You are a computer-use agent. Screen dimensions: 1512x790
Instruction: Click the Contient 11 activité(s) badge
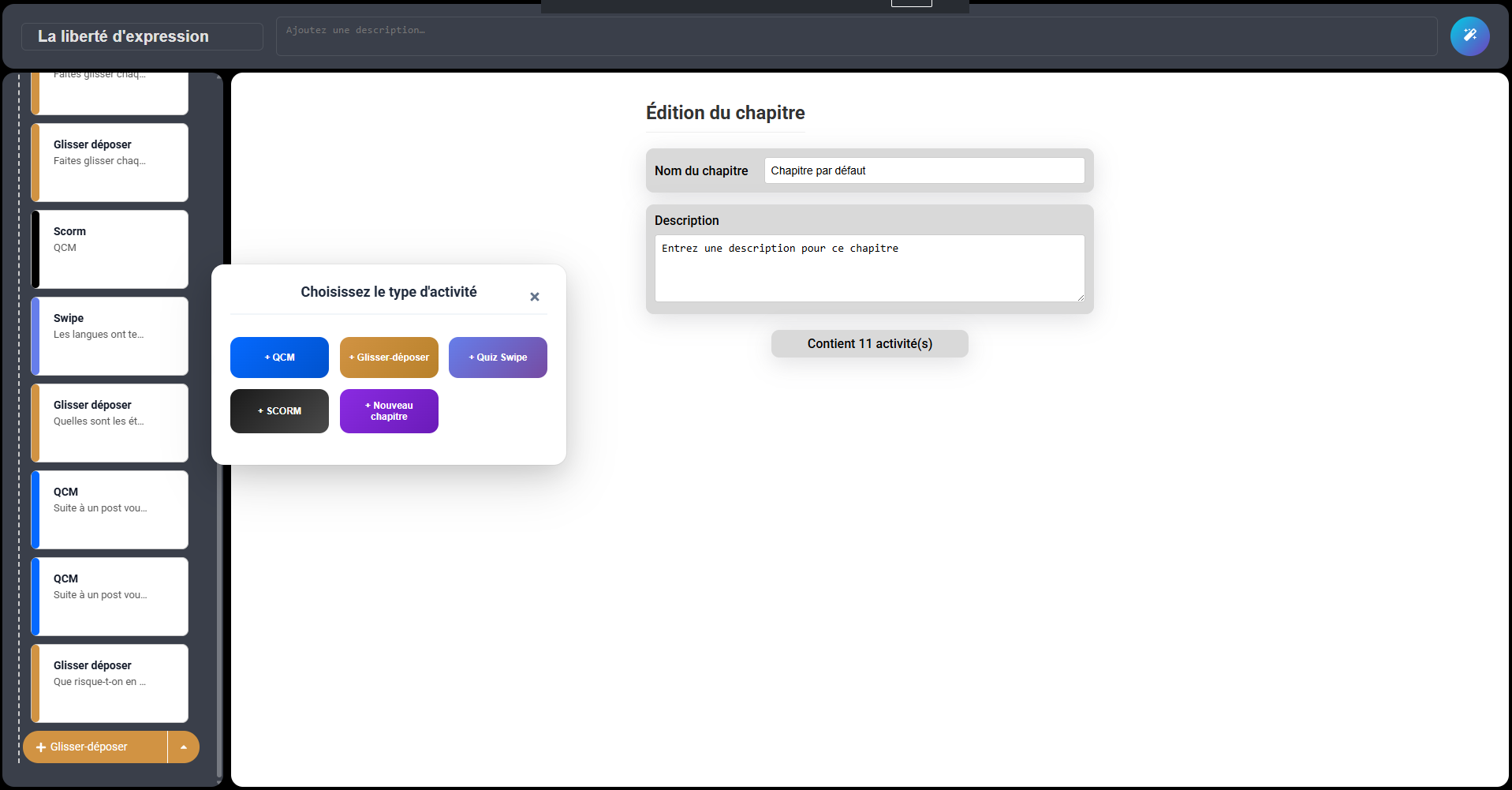point(869,344)
